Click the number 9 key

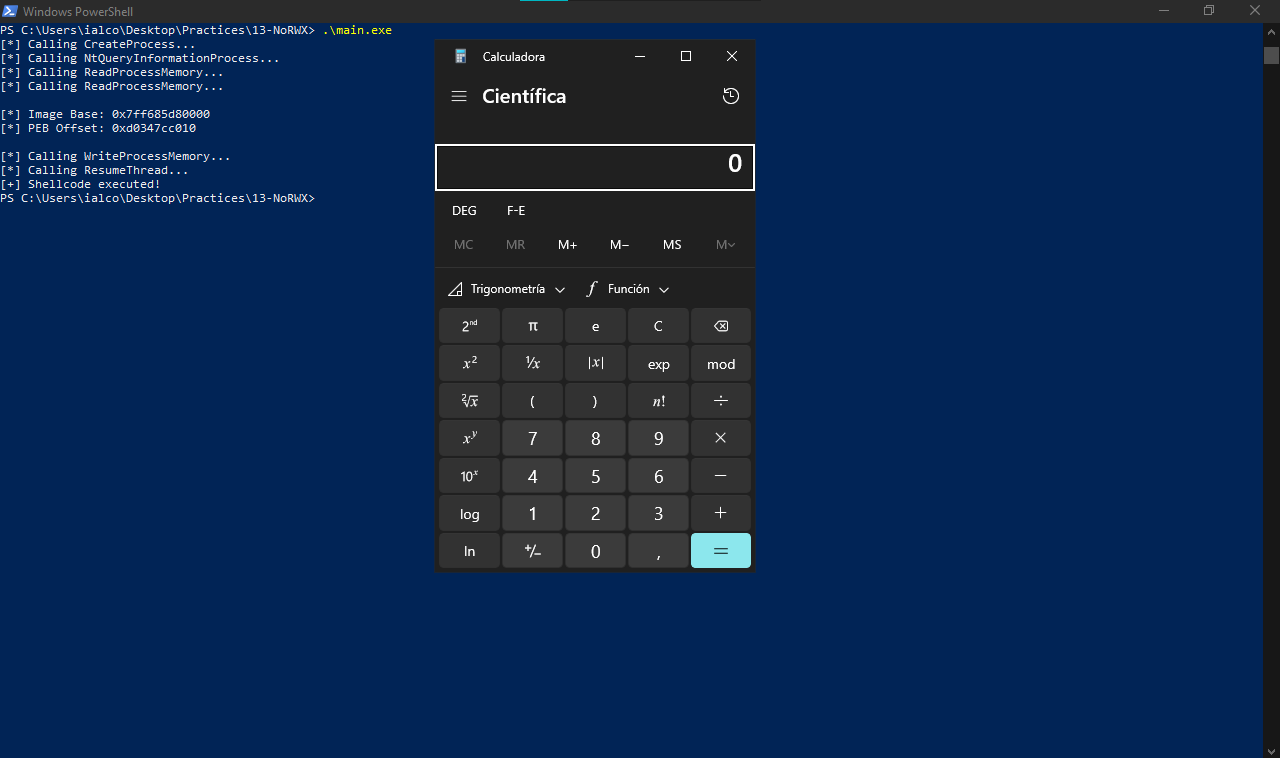658,438
